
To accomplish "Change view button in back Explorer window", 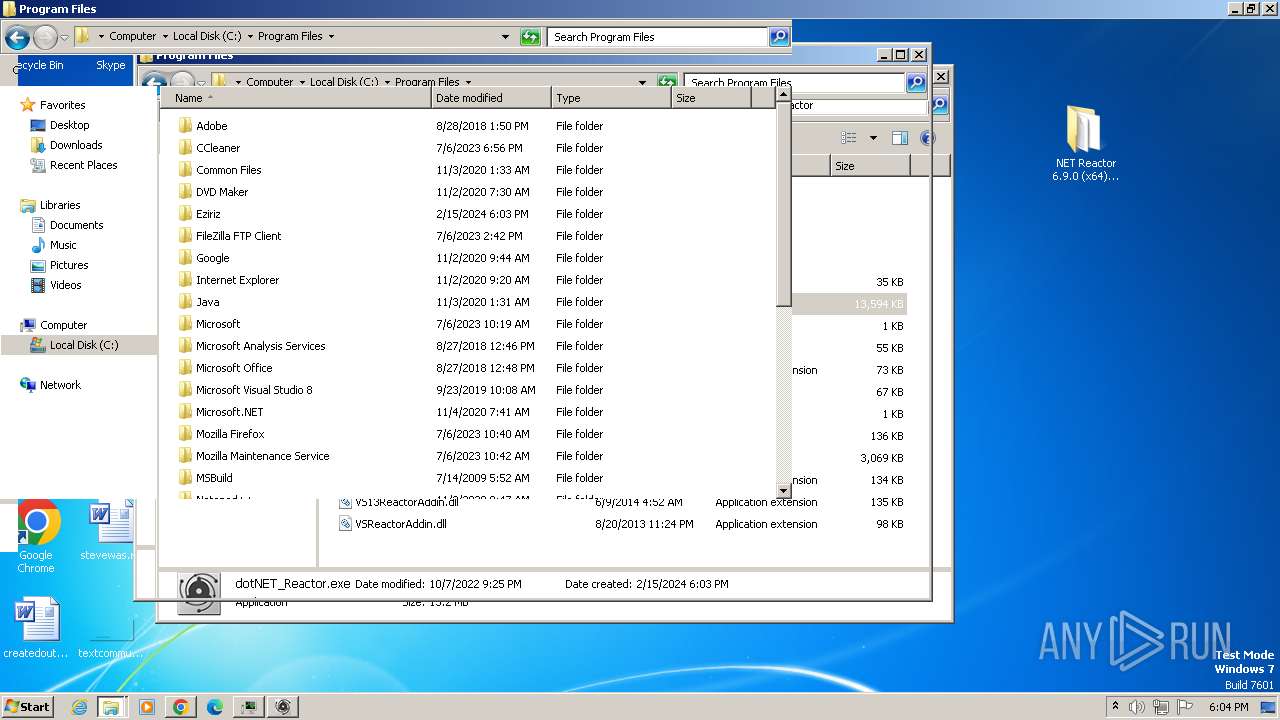I will point(849,138).
